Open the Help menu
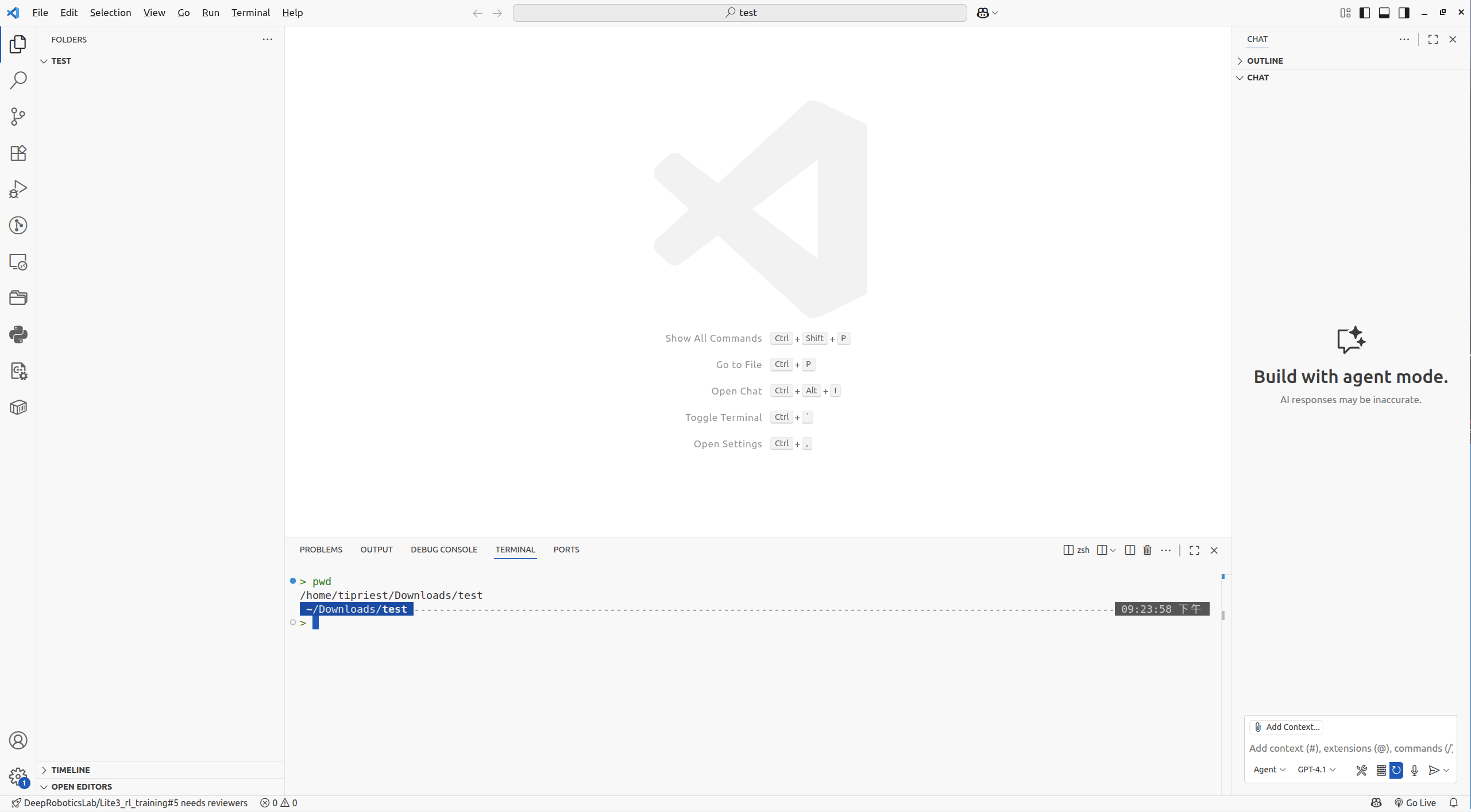This screenshot has width=1471, height=812. 292,13
